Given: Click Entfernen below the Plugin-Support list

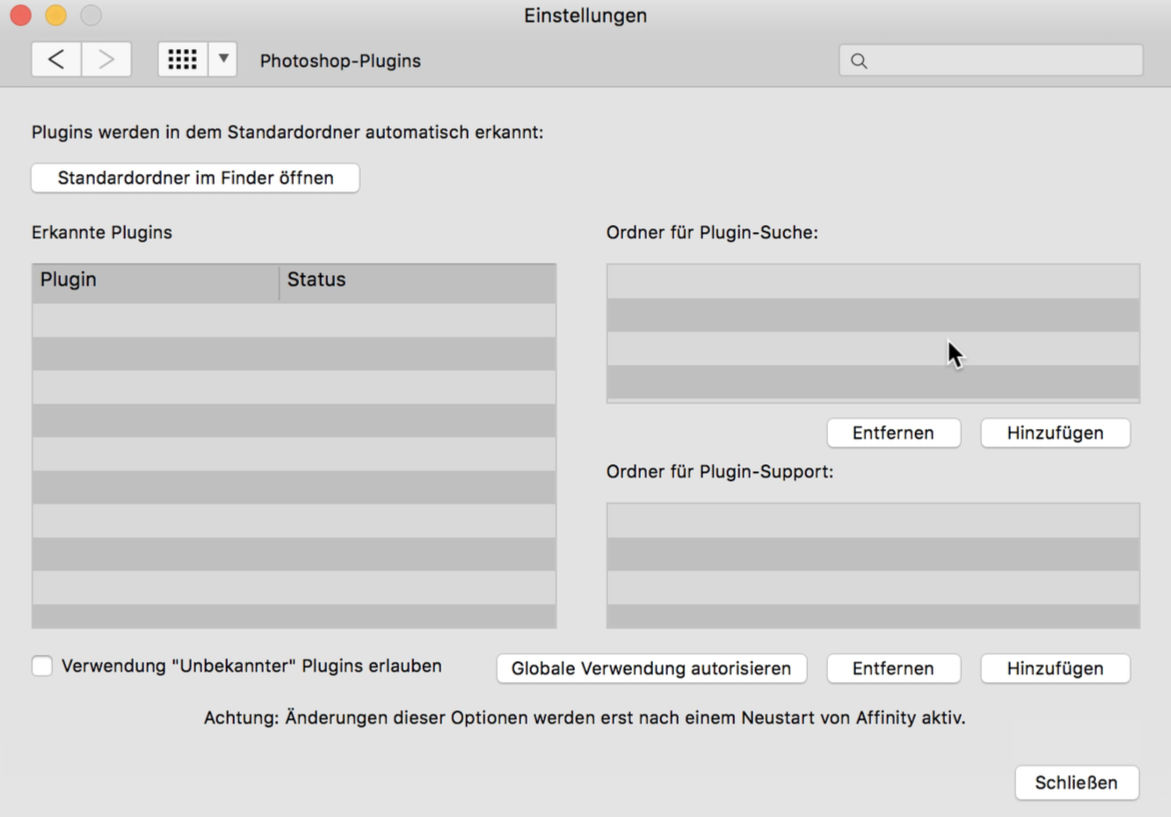Looking at the screenshot, I should coord(893,668).
